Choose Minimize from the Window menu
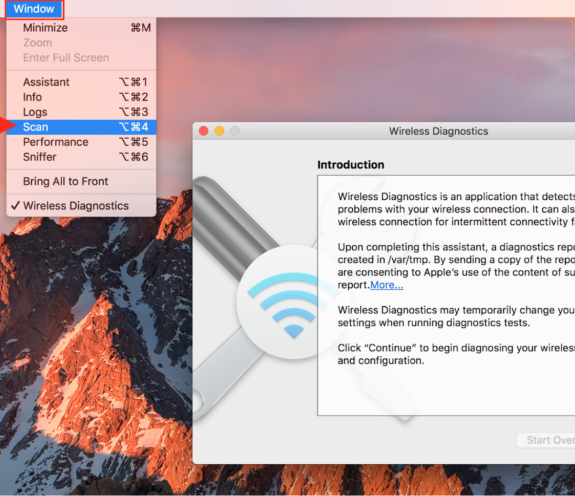 click(x=81, y=28)
